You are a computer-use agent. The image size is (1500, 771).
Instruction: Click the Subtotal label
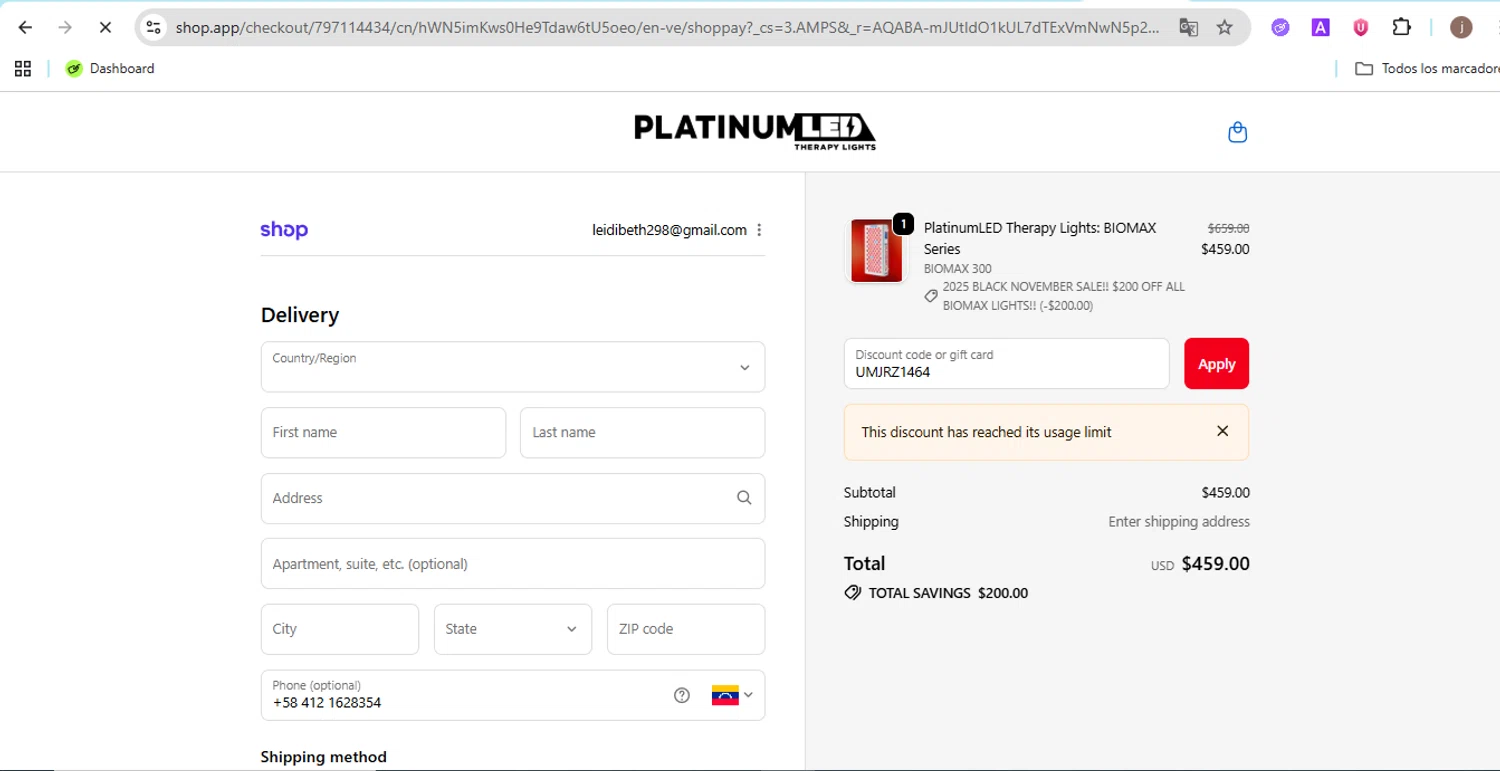(870, 492)
